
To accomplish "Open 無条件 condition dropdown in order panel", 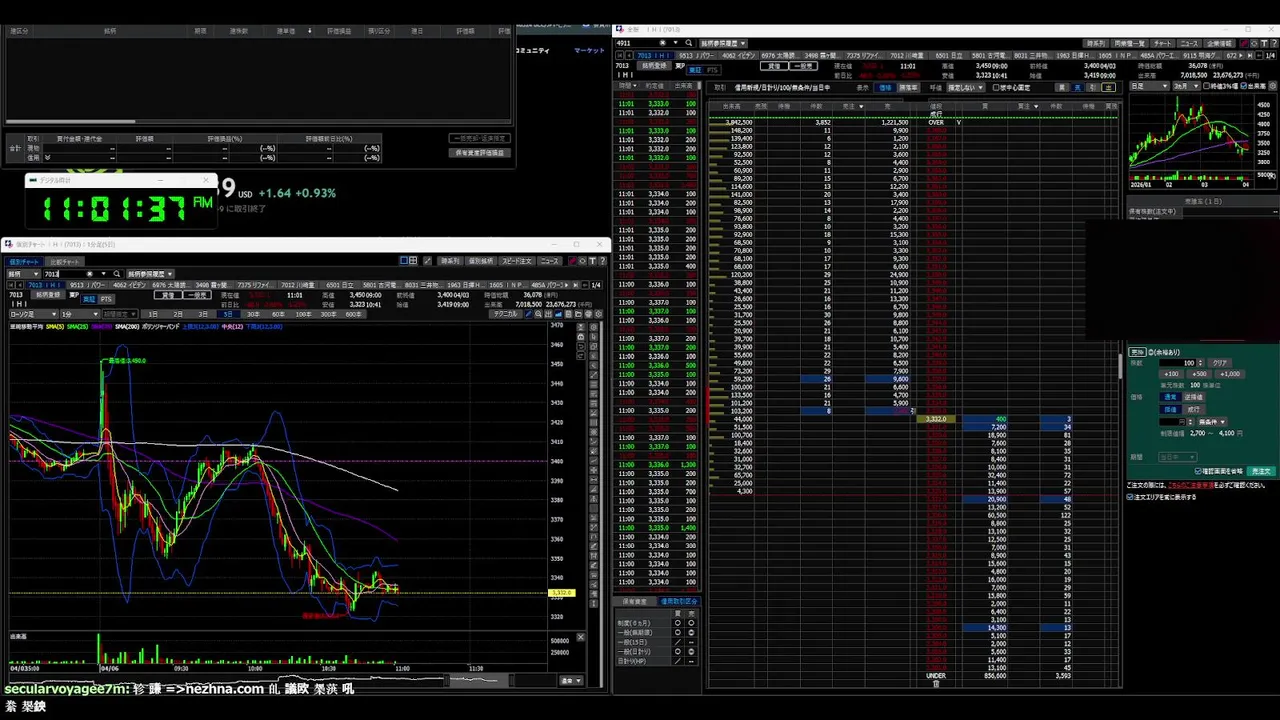I will (x=1212, y=422).
